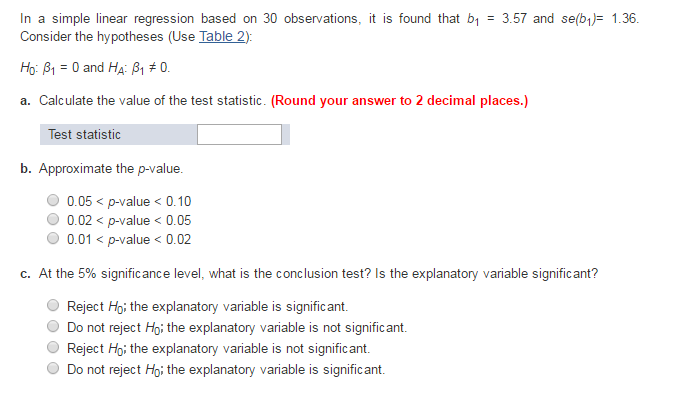Click text 'Do not reject H0; ... variable is significant'

(226, 370)
